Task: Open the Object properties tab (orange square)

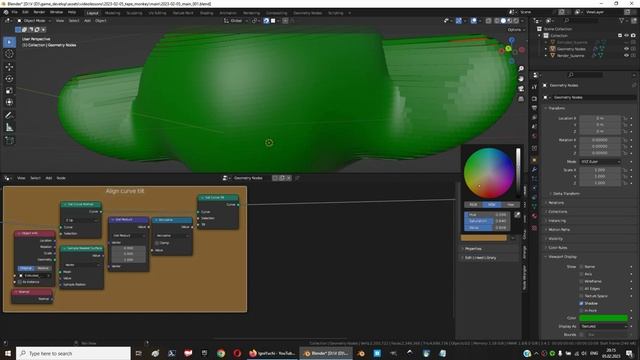Action: pos(534,160)
